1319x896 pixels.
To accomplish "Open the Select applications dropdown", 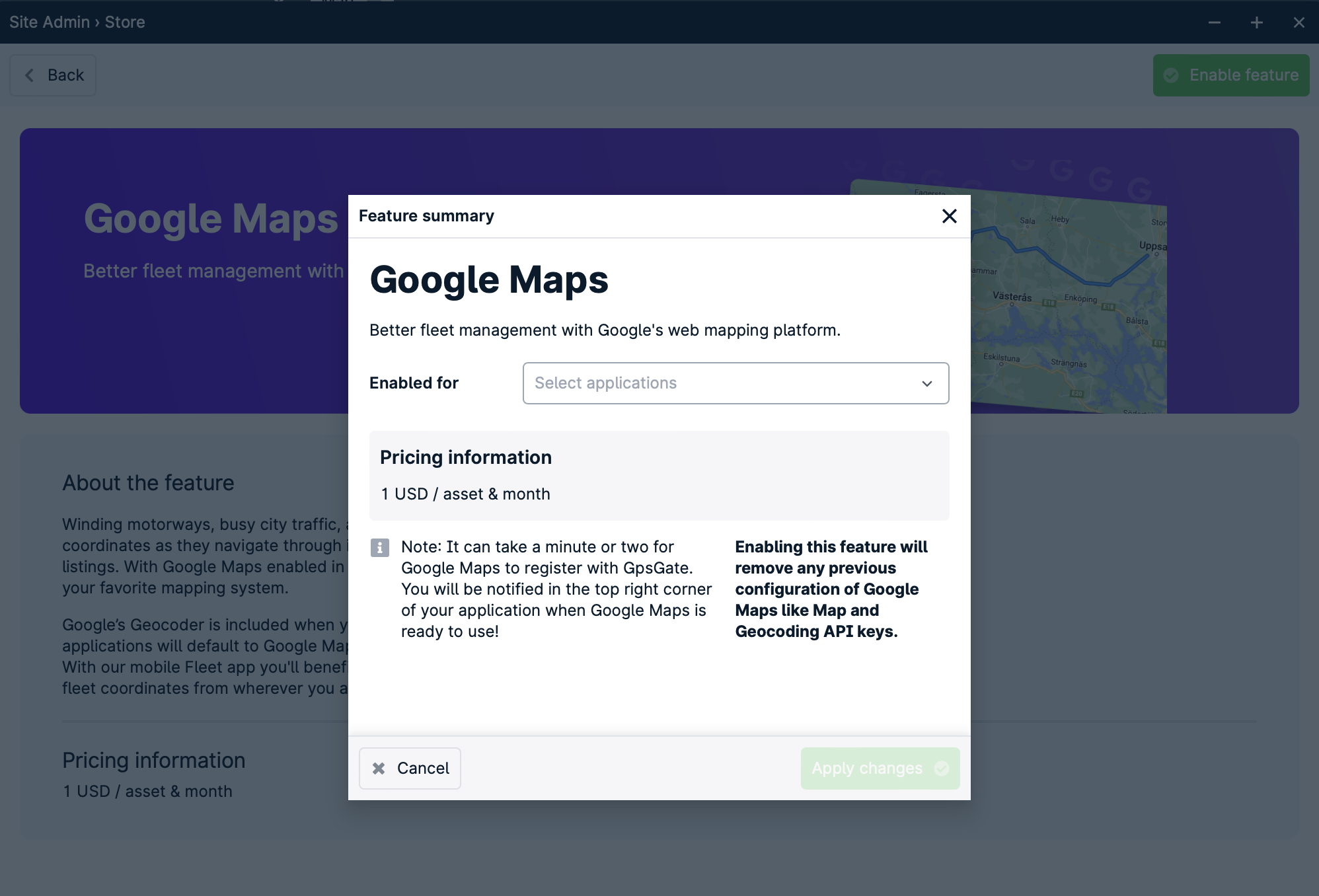I will click(x=735, y=383).
